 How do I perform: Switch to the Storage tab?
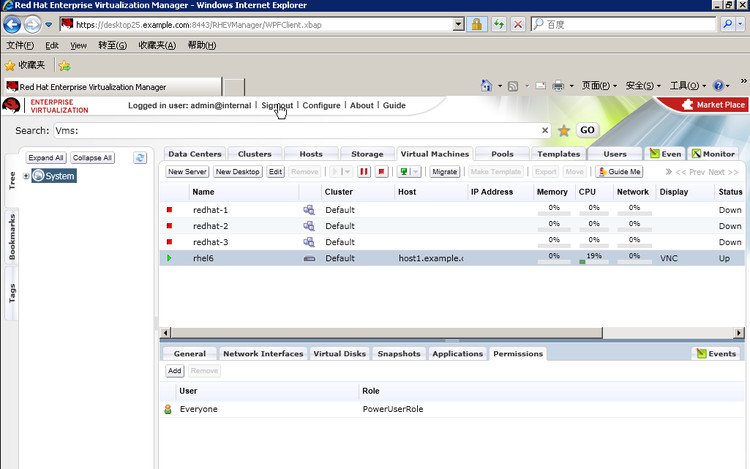(x=367, y=154)
